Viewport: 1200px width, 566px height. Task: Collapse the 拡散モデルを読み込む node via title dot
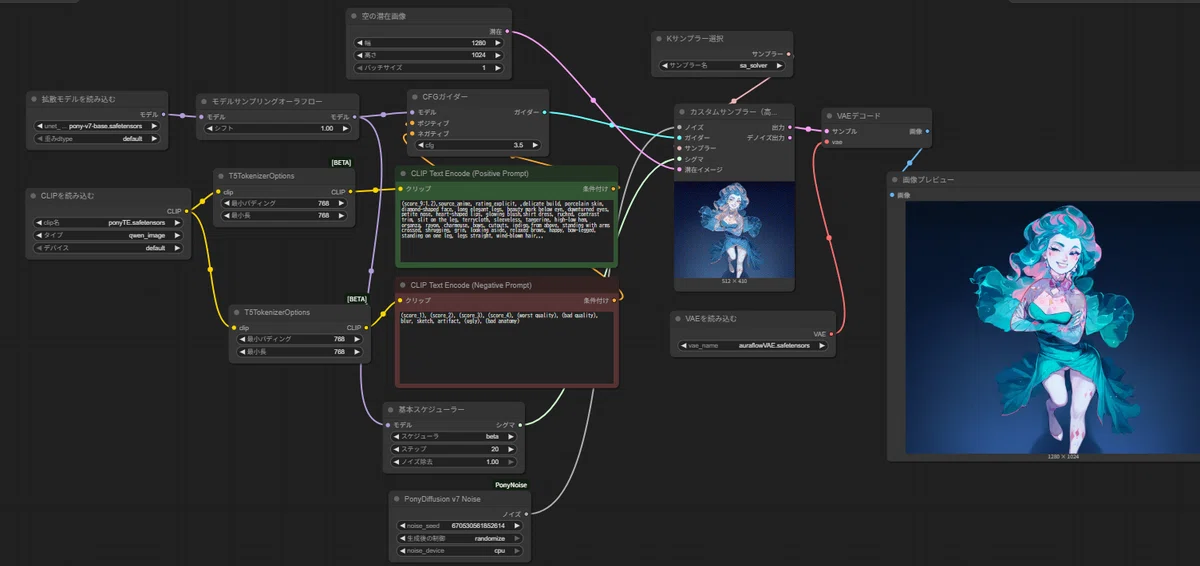pos(33,99)
